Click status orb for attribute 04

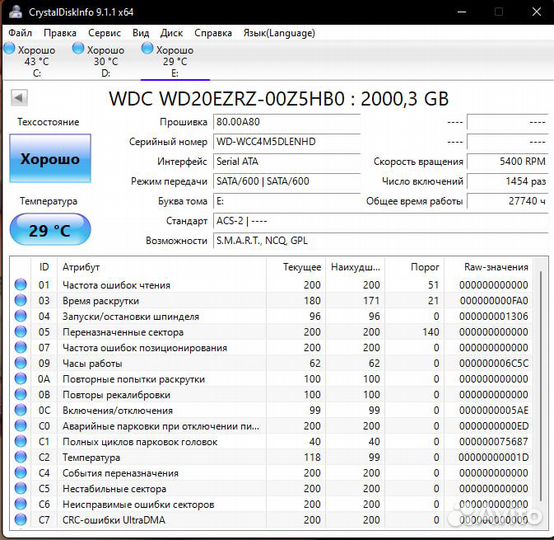coord(21,316)
